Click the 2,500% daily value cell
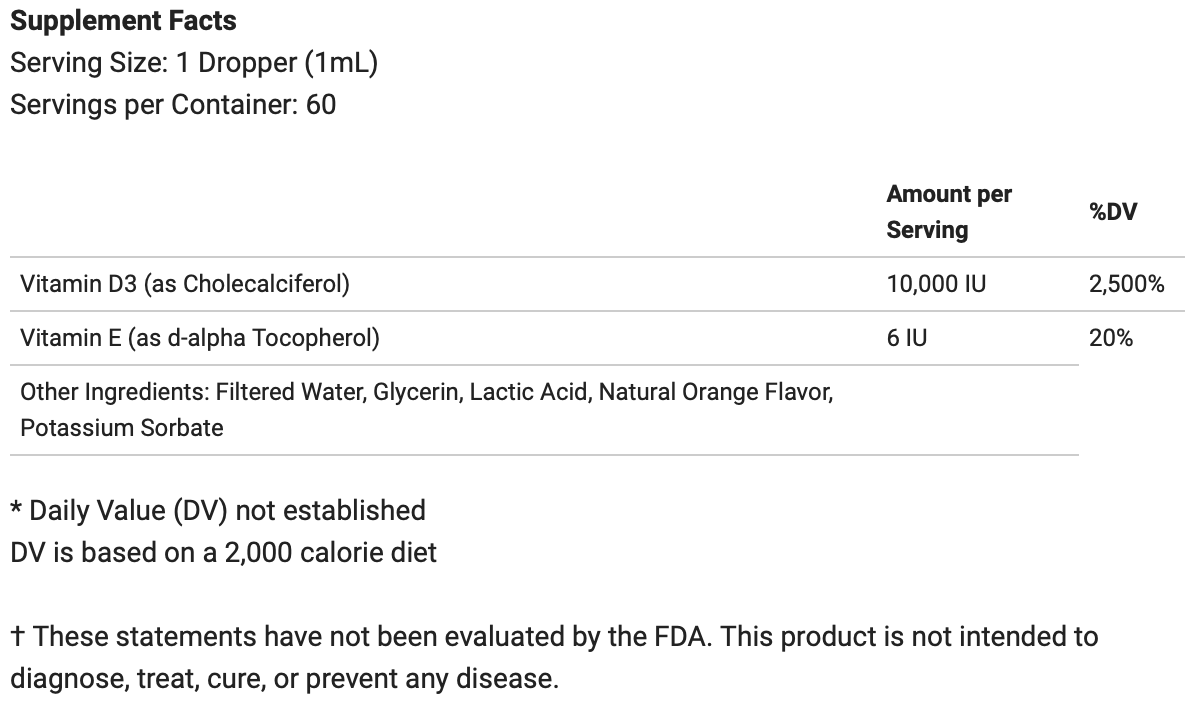Image resolution: width=1198 pixels, height=710 pixels. click(x=1126, y=284)
